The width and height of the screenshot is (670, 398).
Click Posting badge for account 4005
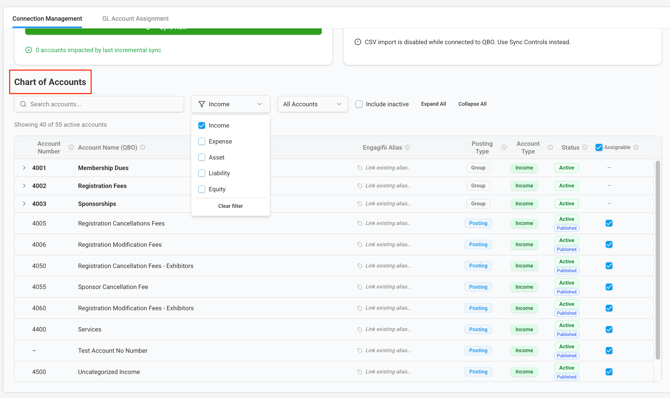[478, 223]
